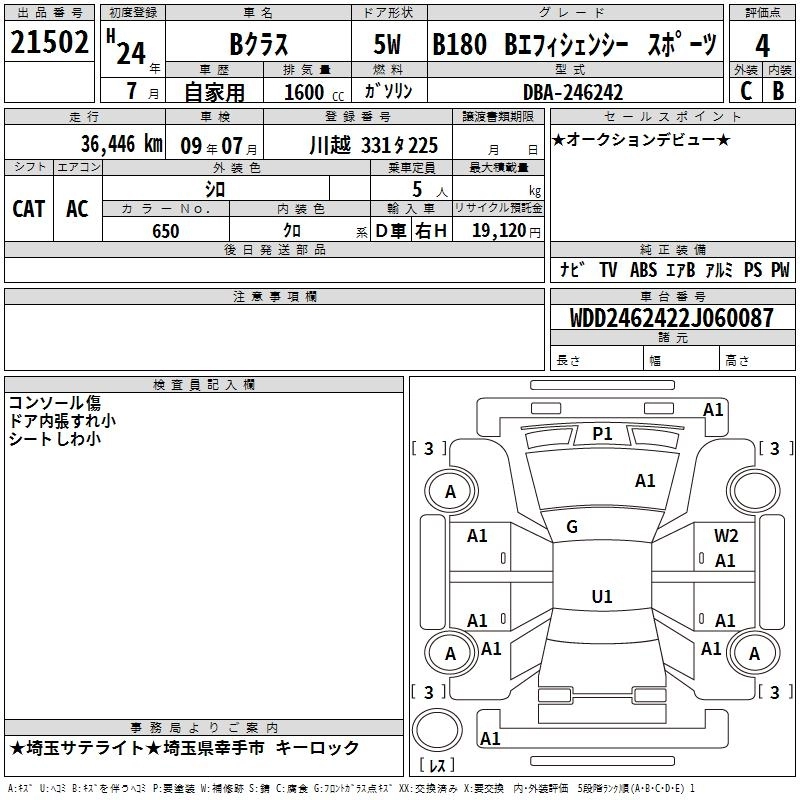Select the overall evaluation score 4

[762, 46]
